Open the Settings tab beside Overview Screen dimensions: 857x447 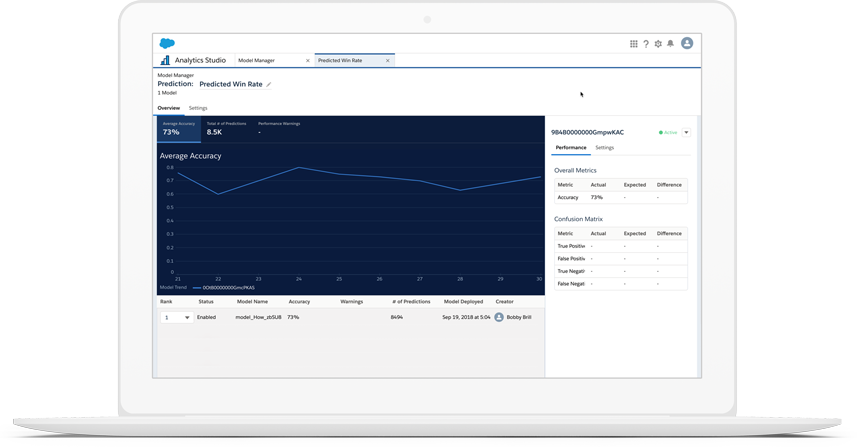(198, 108)
